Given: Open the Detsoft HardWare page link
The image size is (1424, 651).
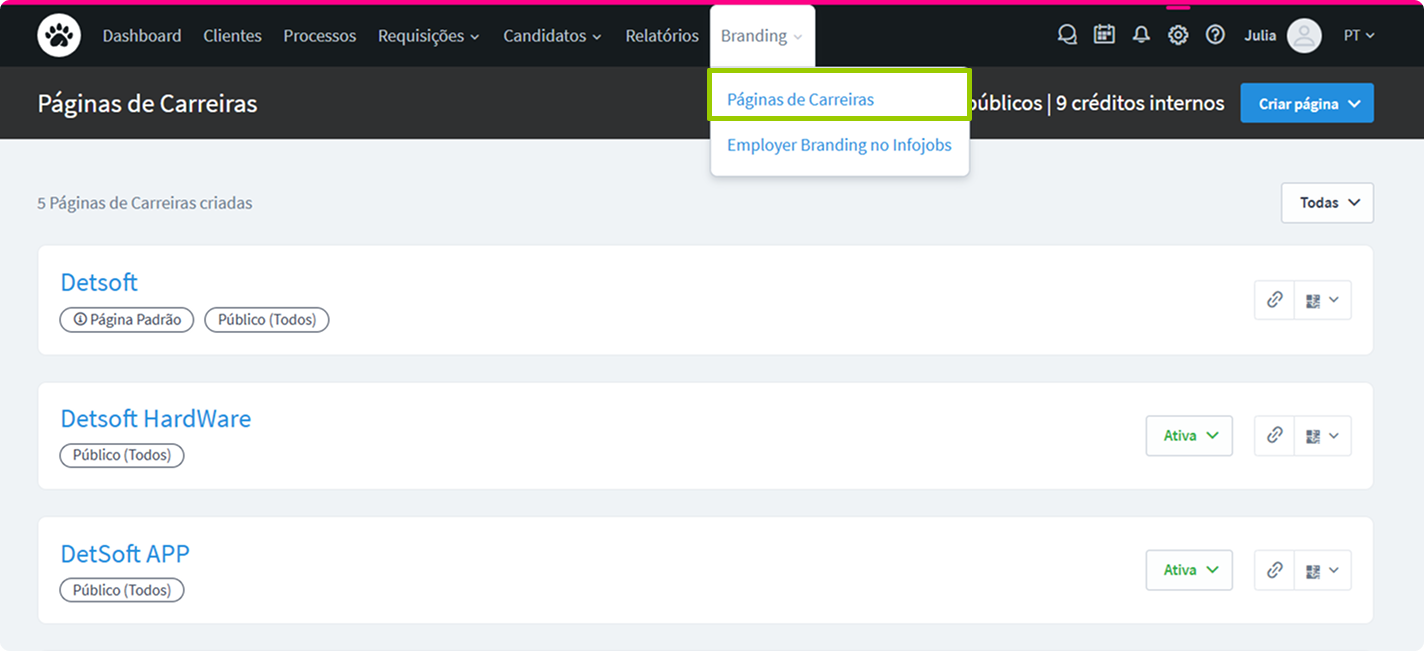Looking at the screenshot, I should (156, 418).
